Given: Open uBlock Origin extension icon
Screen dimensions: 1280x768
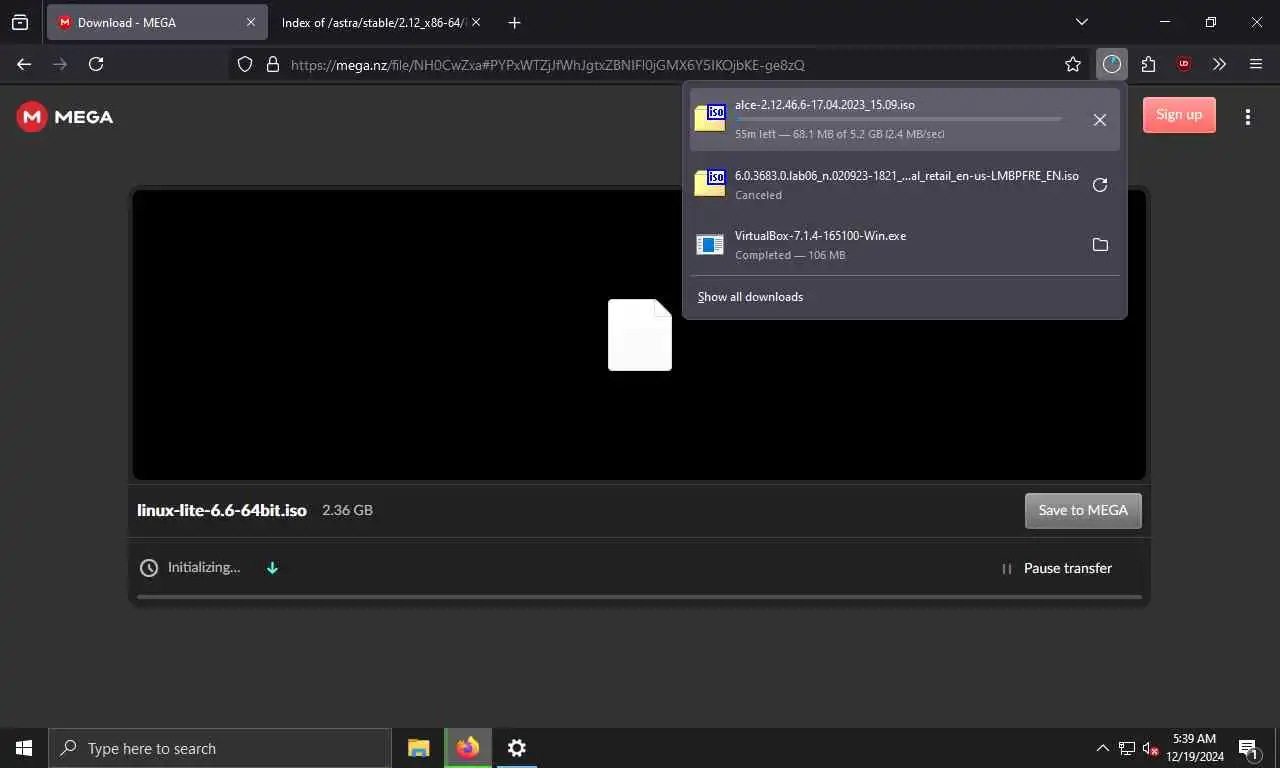Looking at the screenshot, I should 1184,64.
